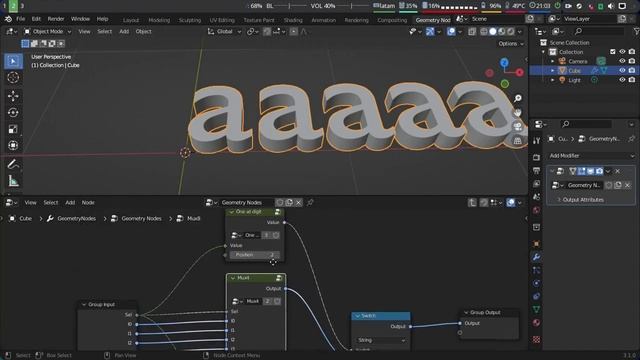
Task: Collapse the Group Input node
Action: pyautogui.click(x=84, y=304)
